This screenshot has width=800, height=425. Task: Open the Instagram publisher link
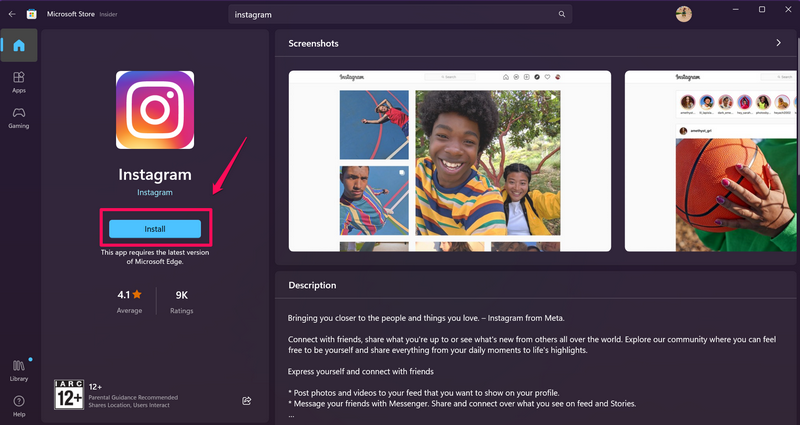155,192
